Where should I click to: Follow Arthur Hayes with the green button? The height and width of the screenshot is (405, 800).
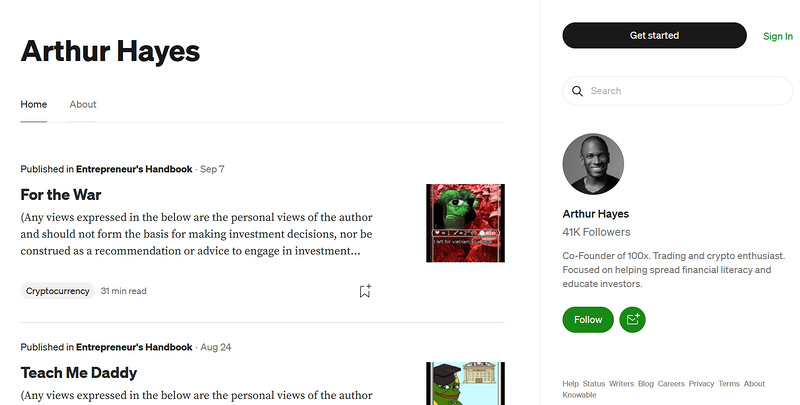(588, 320)
